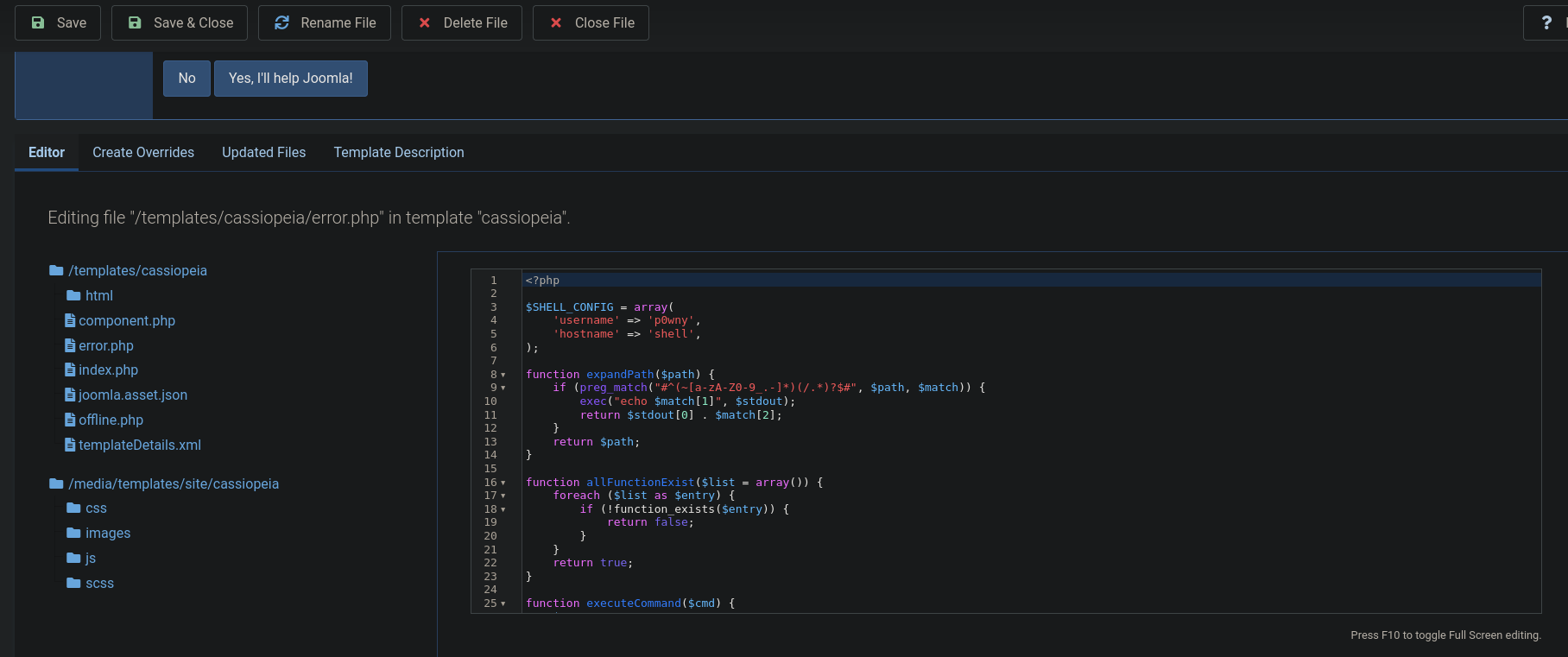
Task: Click the offline.php file icon
Action: [x=70, y=420]
